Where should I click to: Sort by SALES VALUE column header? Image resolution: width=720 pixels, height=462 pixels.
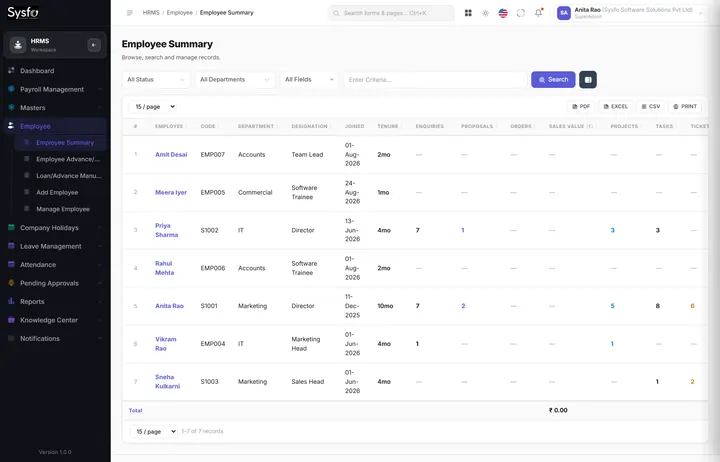pos(571,126)
